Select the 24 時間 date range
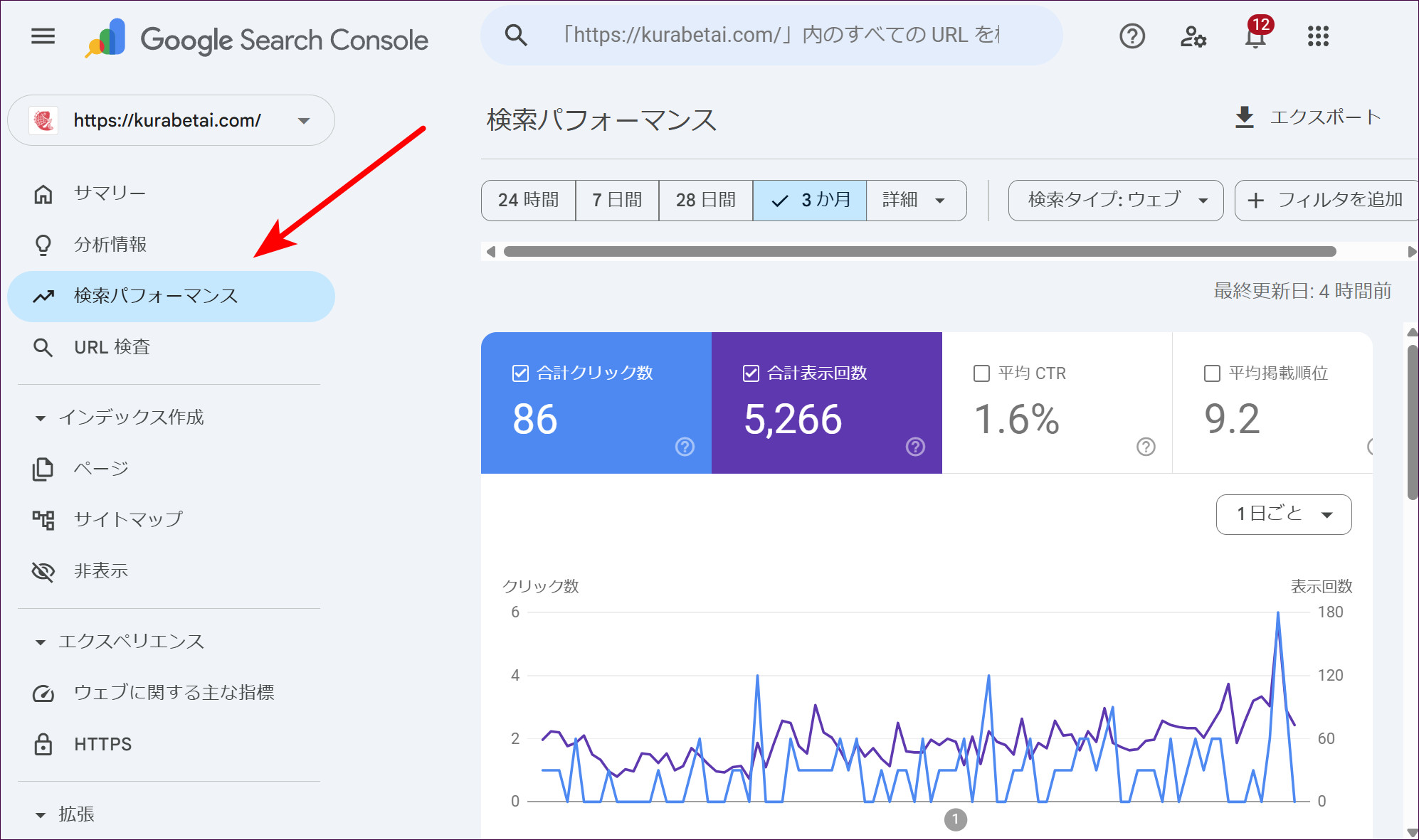Viewport: 1419px width, 840px height. tap(529, 201)
